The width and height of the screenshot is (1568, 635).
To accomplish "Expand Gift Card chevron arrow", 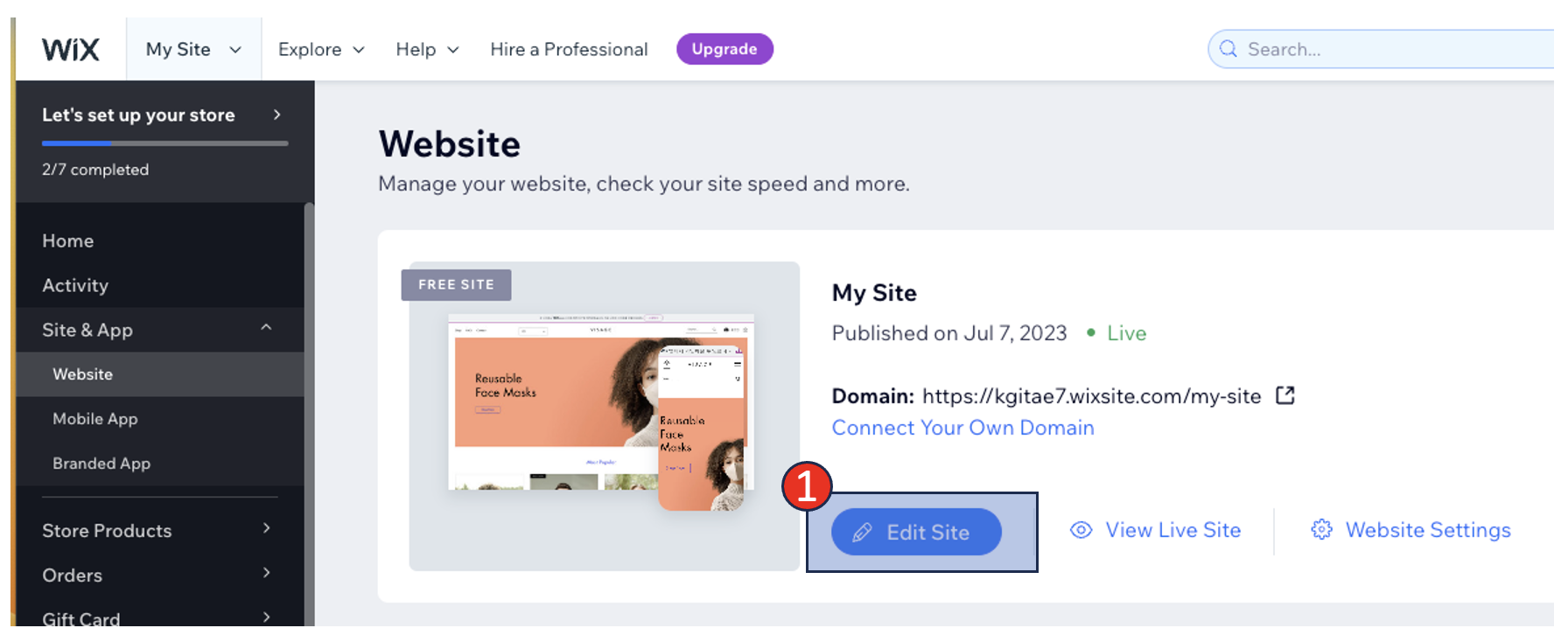I will click(x=266, y=618).
